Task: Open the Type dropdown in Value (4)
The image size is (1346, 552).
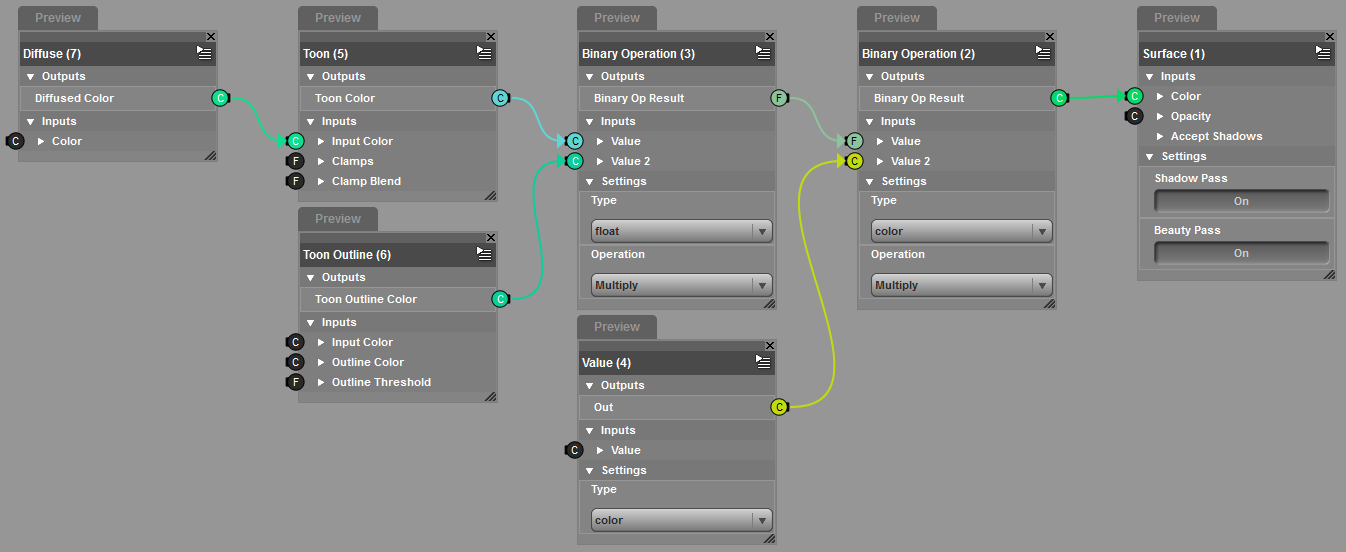Action: (x=682, y=520)
